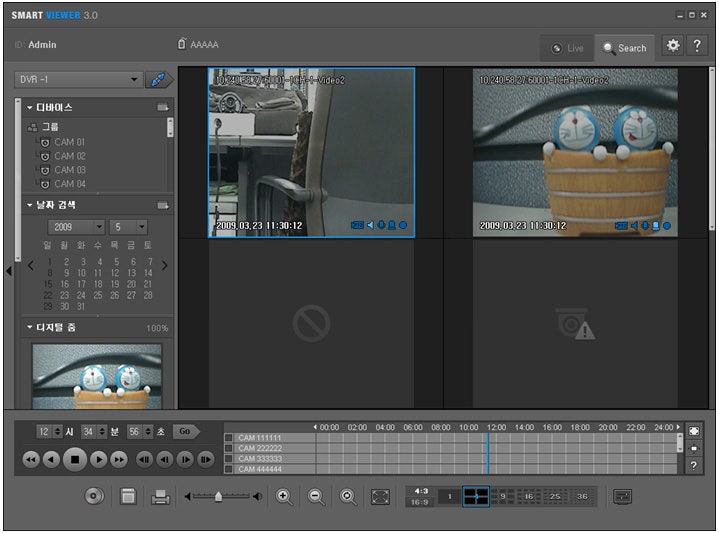This screenshot has height=533, width=719.
Task: Click the connect icon beside DVR -1
Action: [159, 80]
